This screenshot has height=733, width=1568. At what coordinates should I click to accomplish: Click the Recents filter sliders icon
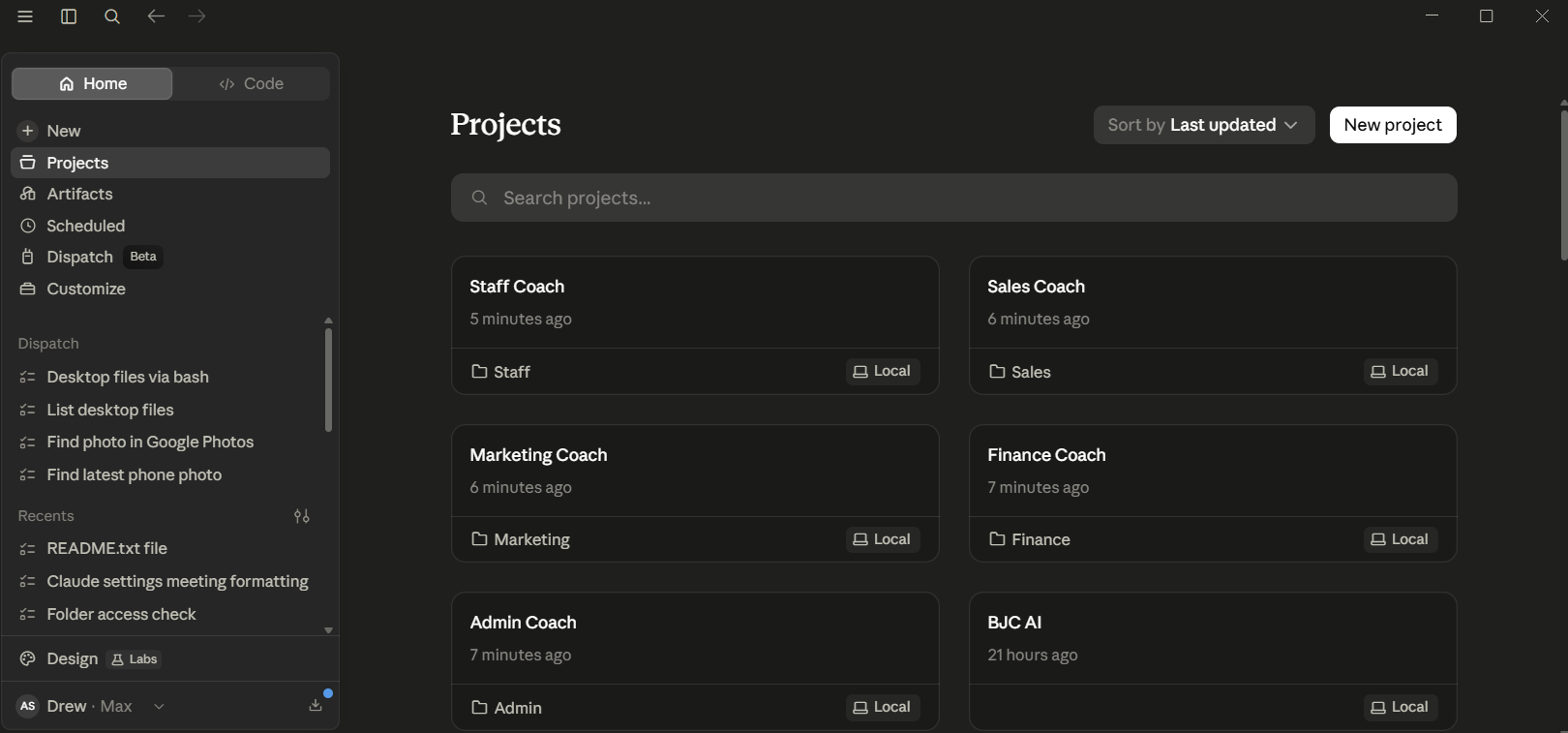[x=302, y=516]
